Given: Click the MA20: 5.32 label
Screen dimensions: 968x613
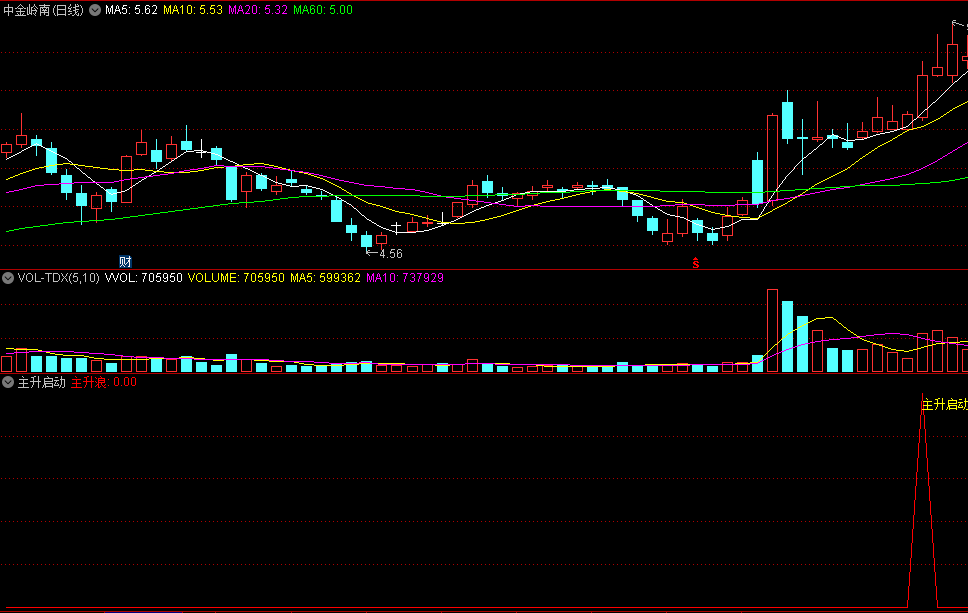Looking at the screenshot, I should pyautogui.click(x=258, y=10).
